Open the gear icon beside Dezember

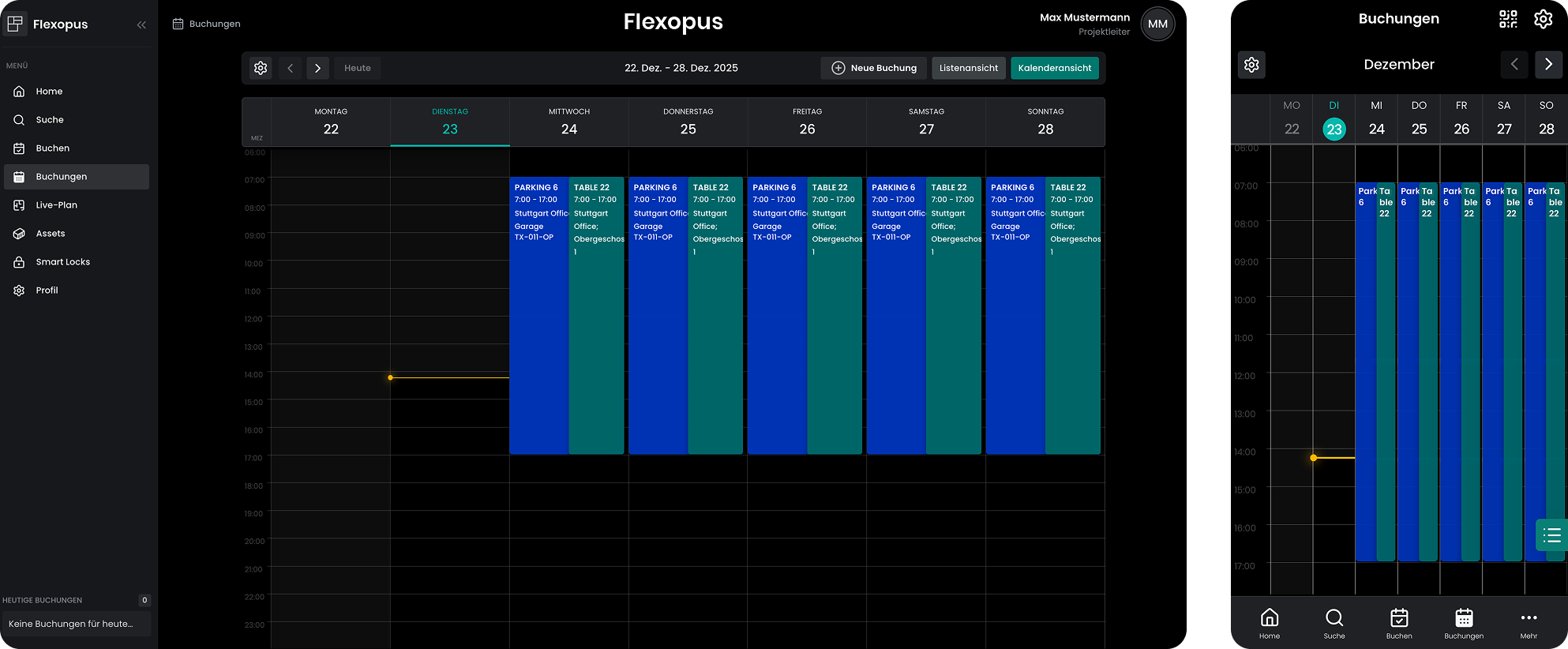tap(1251, 65)
